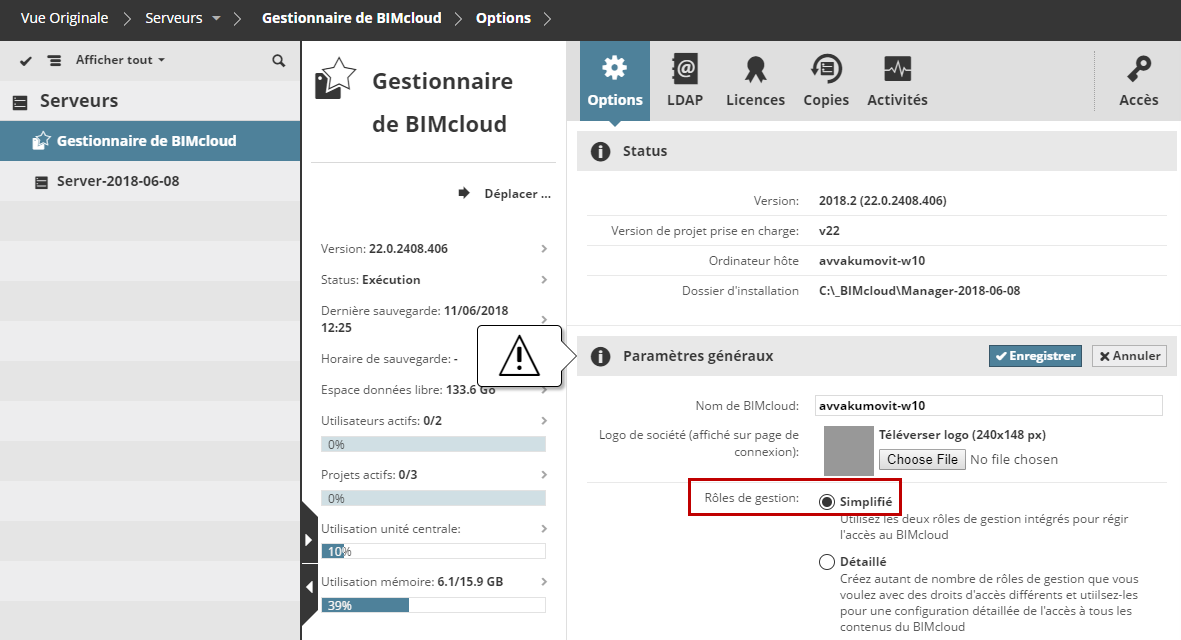Select Server-2018-06-08 in the list

[x=150, y=181]
